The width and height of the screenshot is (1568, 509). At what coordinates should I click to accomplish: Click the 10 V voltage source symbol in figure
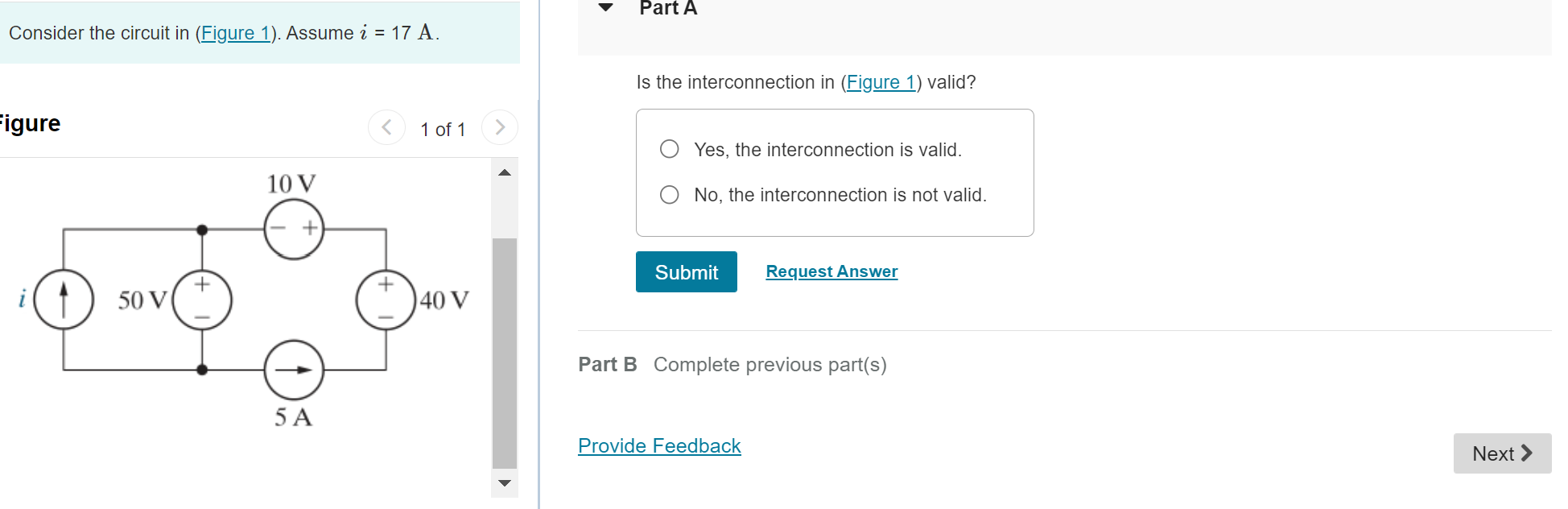click(293, 230)
